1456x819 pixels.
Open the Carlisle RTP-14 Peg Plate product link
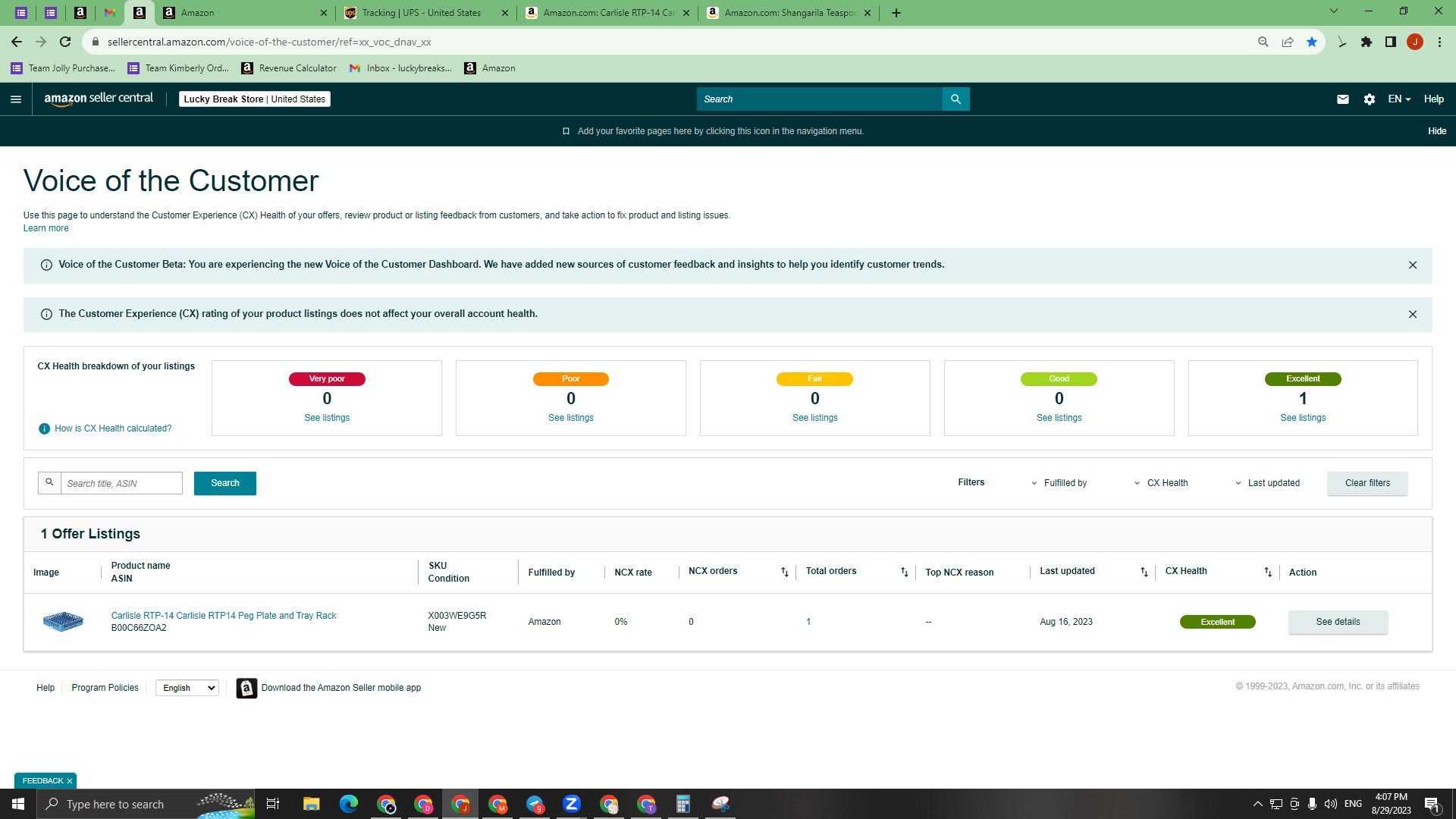pos(224,617)
